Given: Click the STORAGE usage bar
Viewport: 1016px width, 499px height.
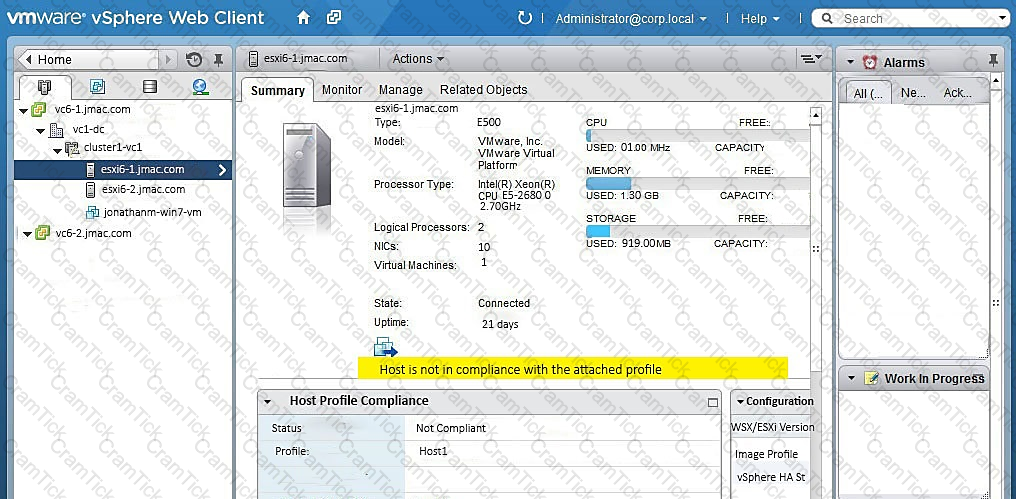Looking at the screenshot, I should click(697, 231).
